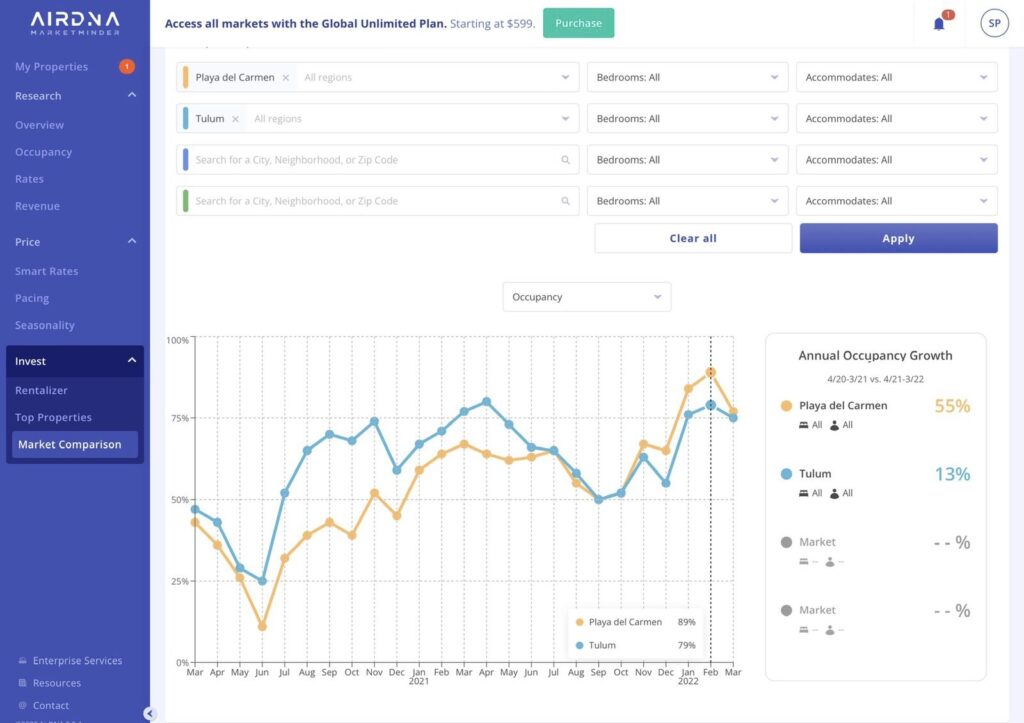1024x723 pixels.
Task: Click search magnifier in fourth market row
Action: pos(566,201)
